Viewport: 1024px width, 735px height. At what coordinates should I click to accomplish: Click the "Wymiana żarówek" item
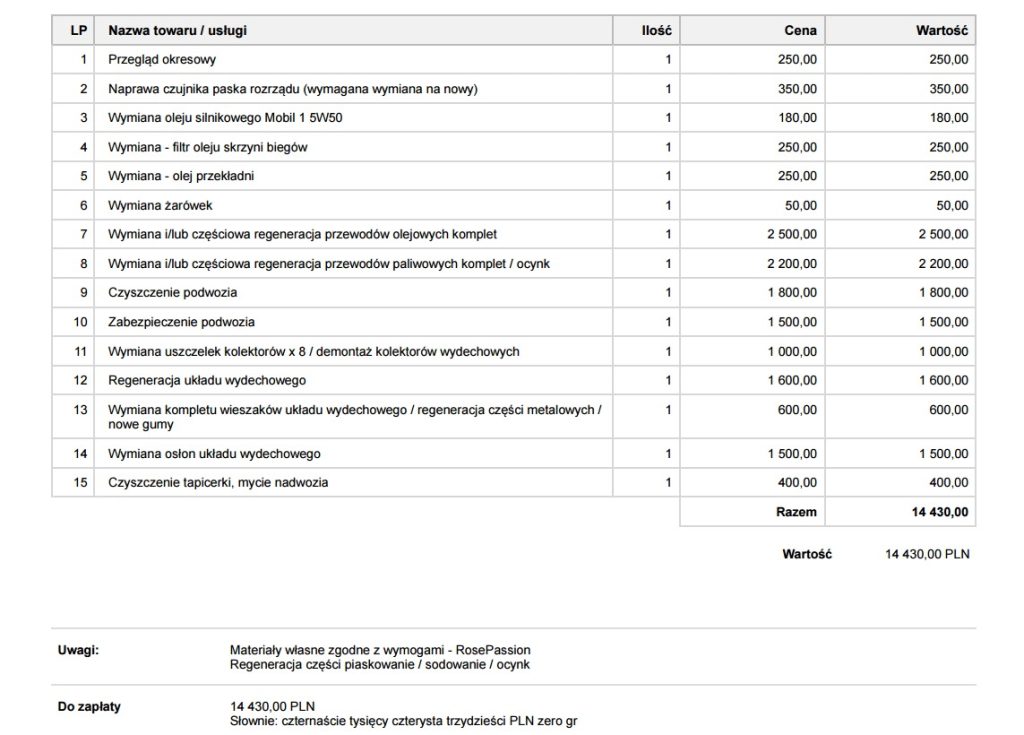click(x=160, y=206)
